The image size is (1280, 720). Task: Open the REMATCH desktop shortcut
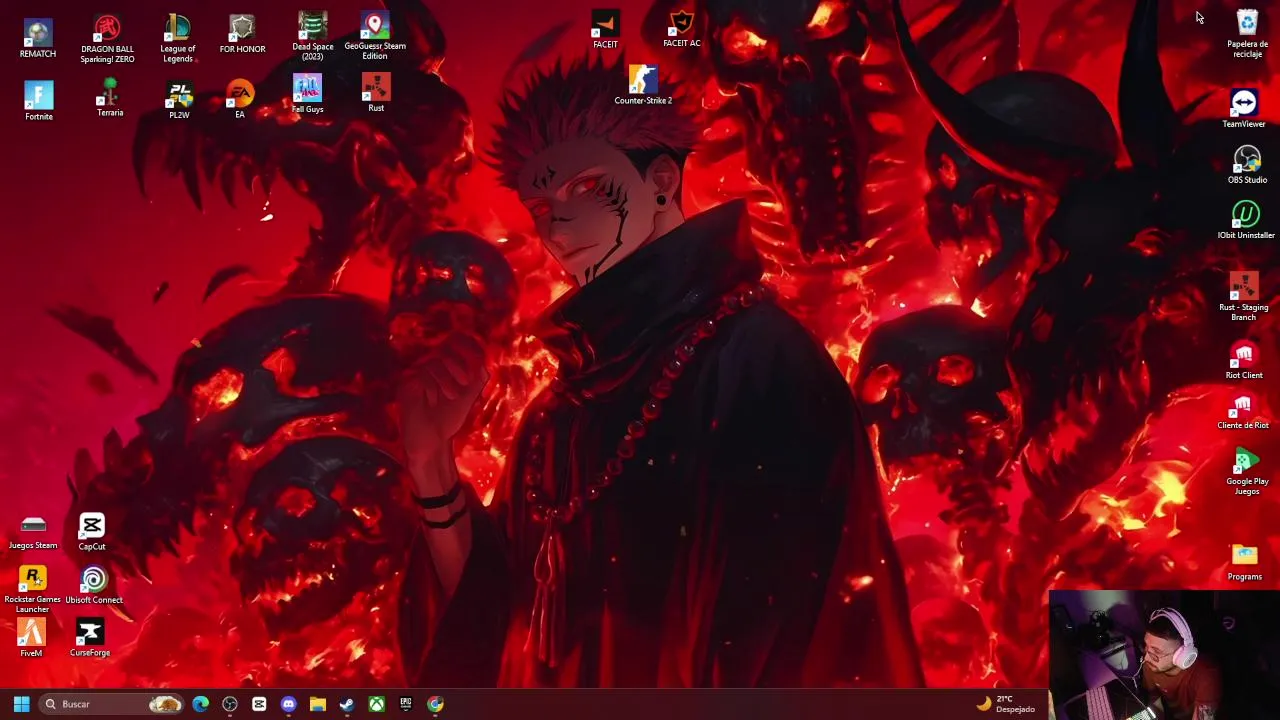point(38,38)
